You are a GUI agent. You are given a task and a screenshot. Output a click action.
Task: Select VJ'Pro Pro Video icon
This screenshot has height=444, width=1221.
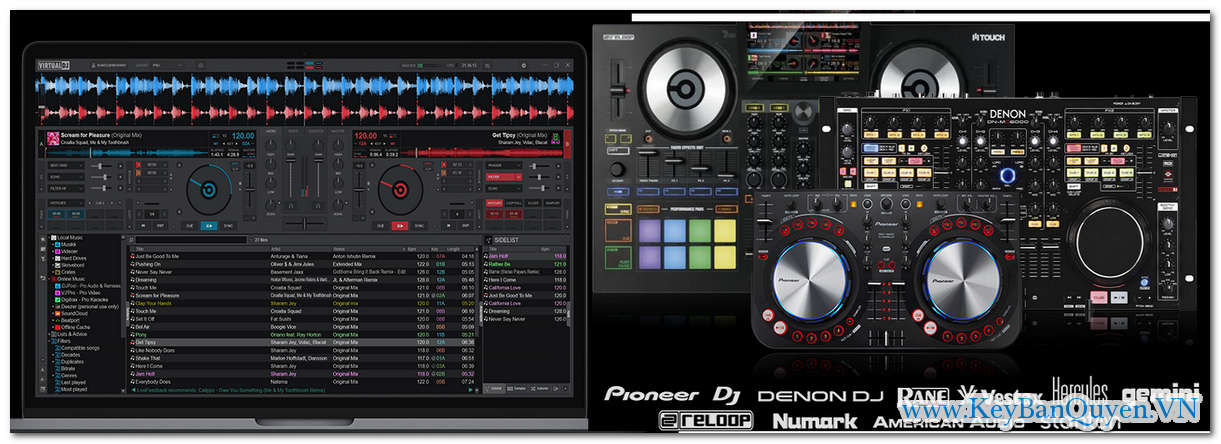click(58, 293)
